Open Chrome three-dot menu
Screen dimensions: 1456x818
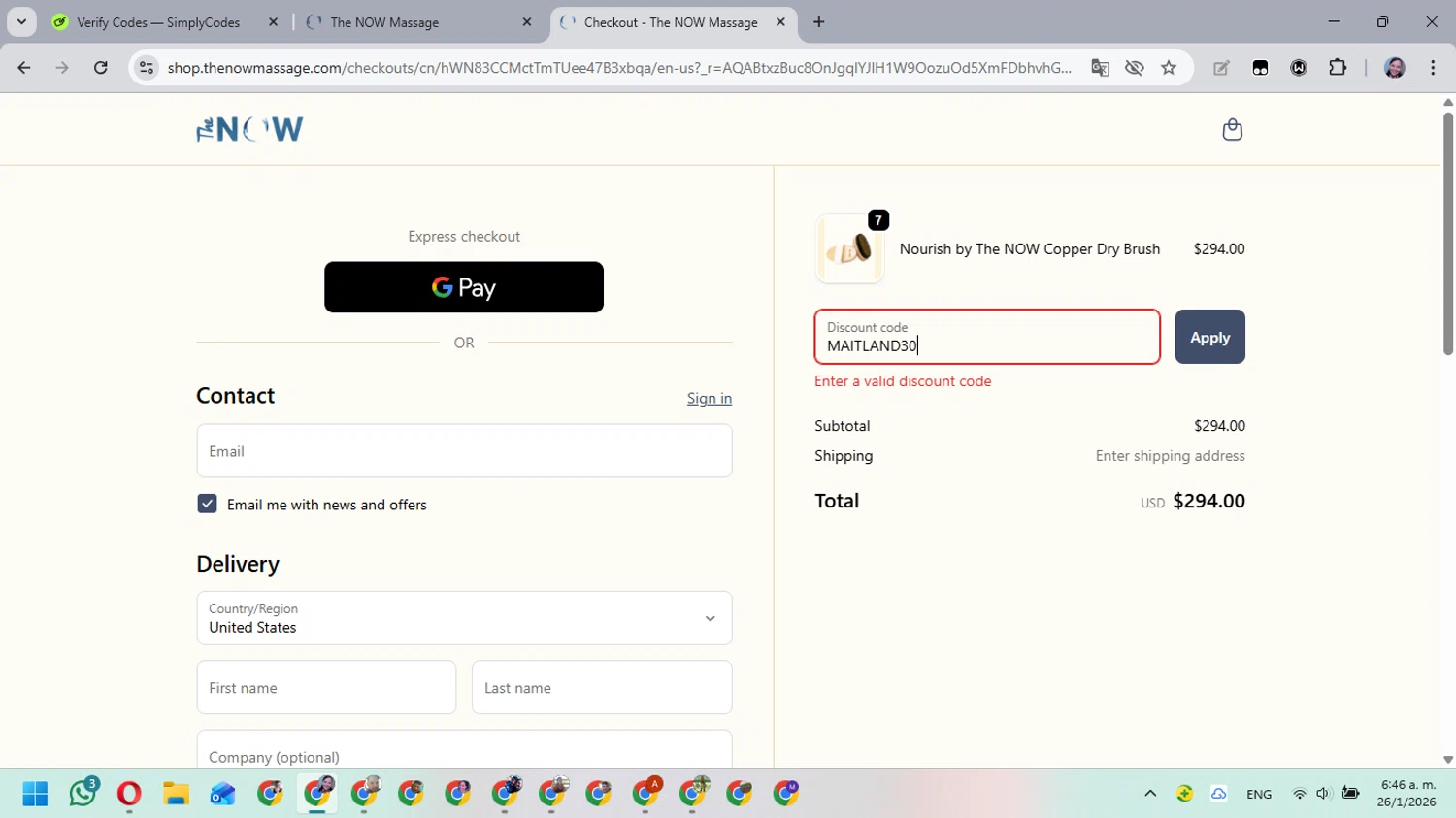coord(1433,68)
